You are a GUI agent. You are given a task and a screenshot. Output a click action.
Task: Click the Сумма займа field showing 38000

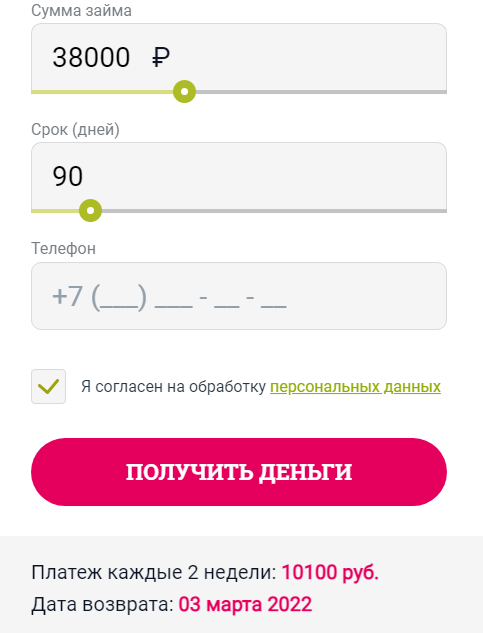pyautogui.click(x=239, y=57)
